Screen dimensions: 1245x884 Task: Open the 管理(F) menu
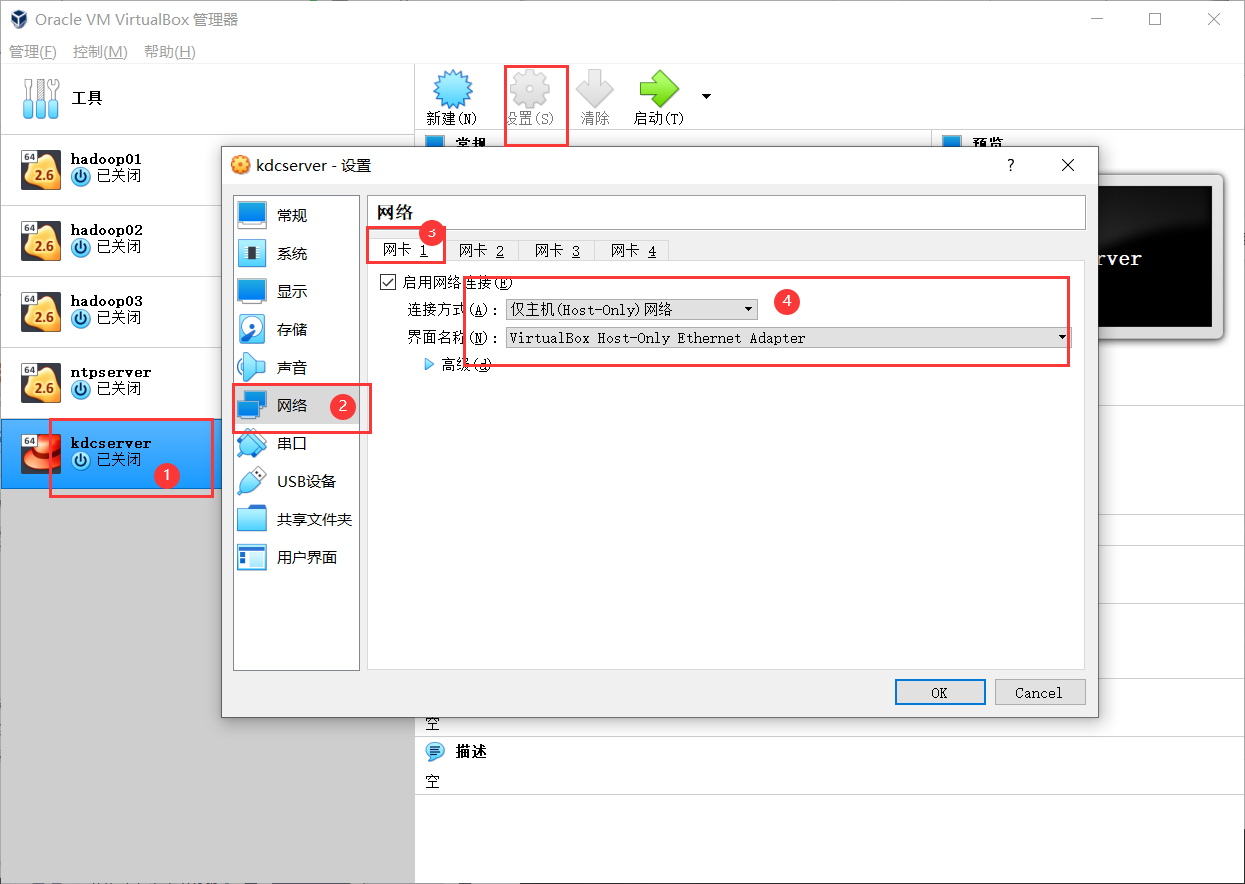[x=33, y=52]
